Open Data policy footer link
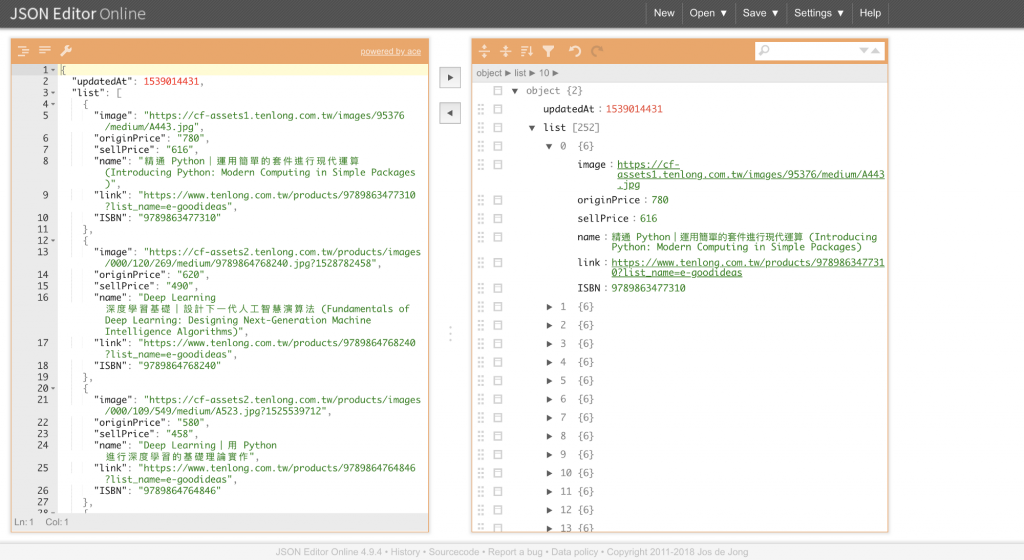 click(574, 552)
